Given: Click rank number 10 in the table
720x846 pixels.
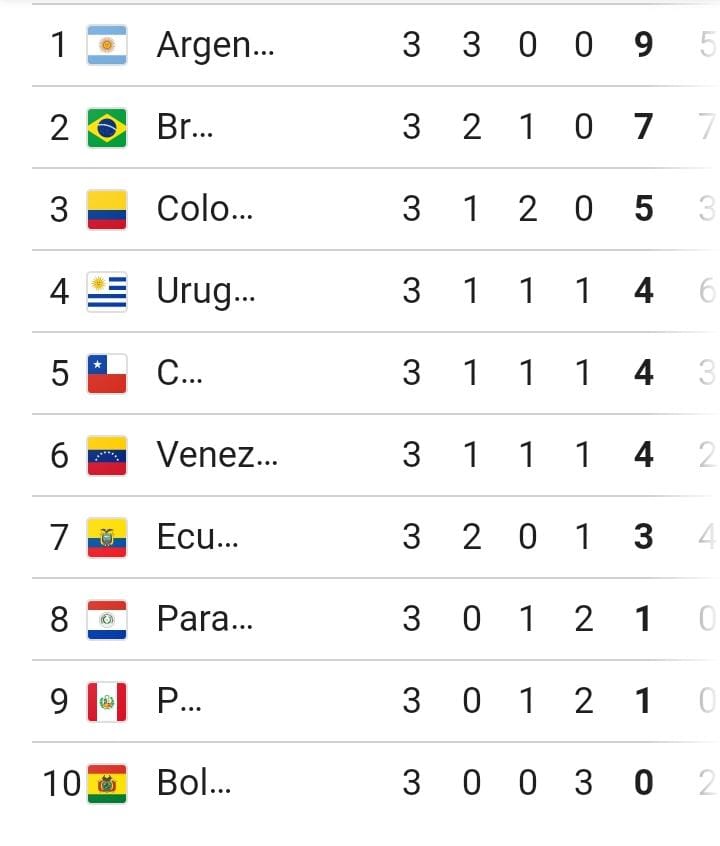Looking at the screenshot, I should (61, 783).
